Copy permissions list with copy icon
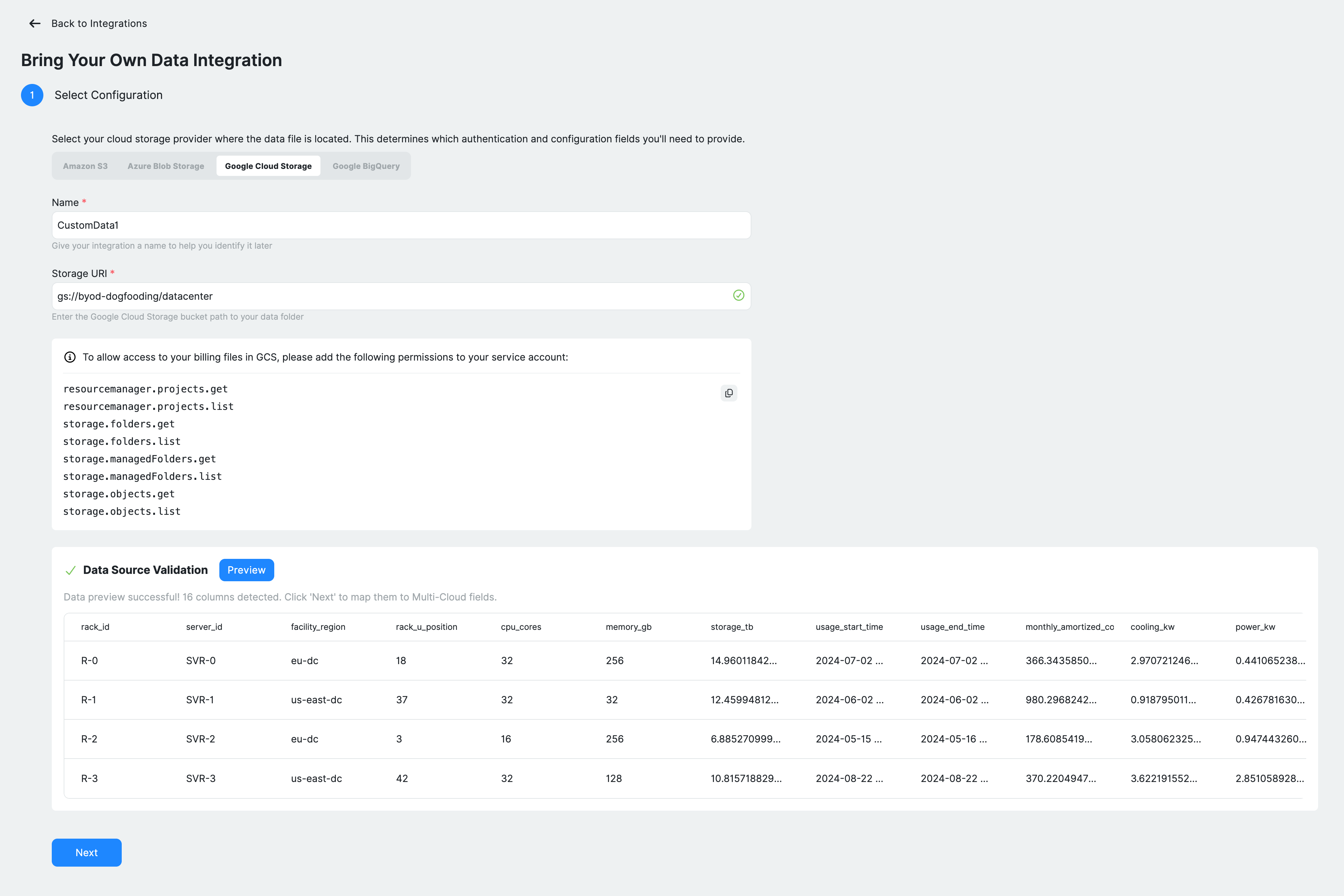This screenshot has width=1344, height=896. [x=729, y=393]
